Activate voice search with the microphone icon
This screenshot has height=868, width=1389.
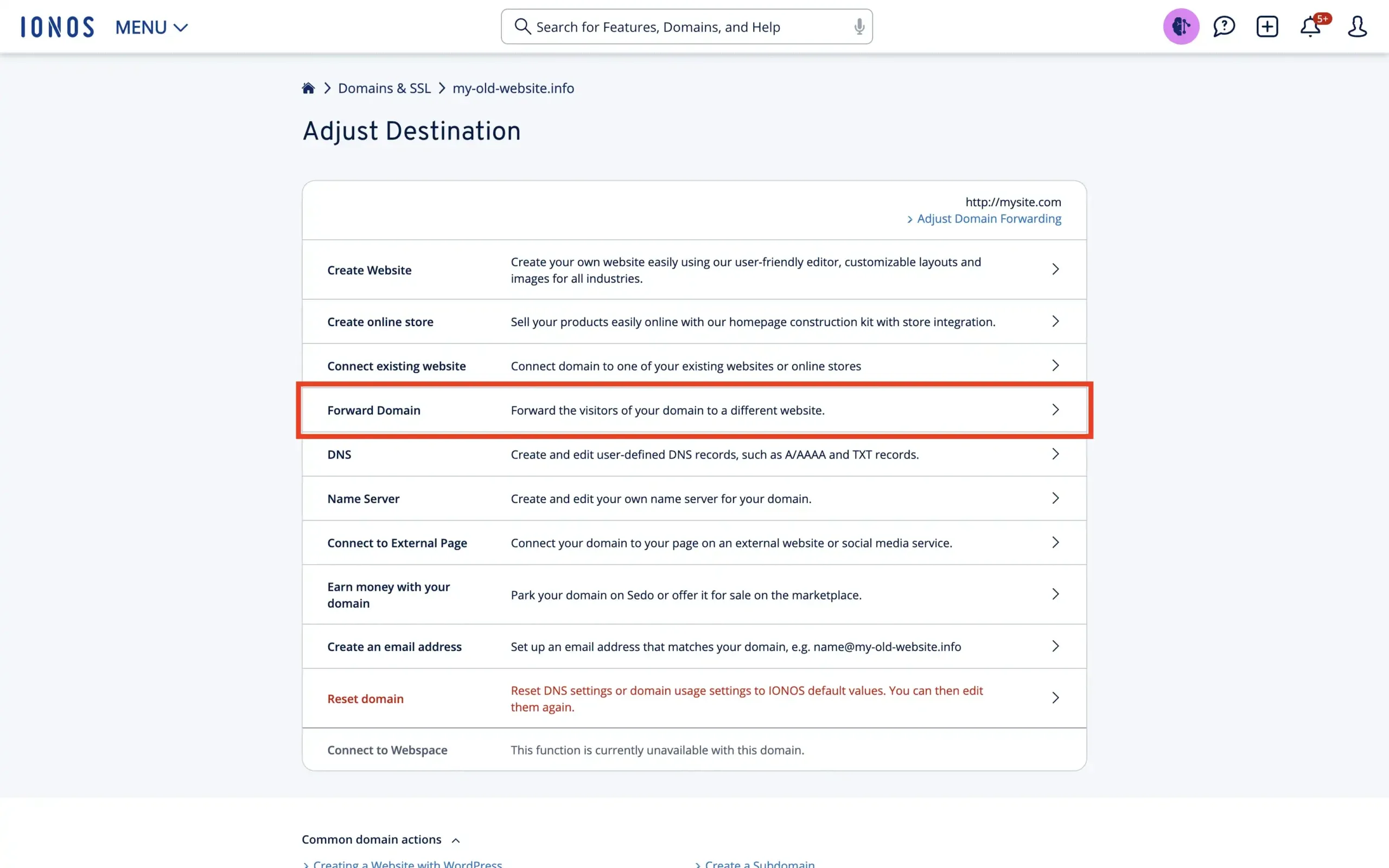click(859, 27)
